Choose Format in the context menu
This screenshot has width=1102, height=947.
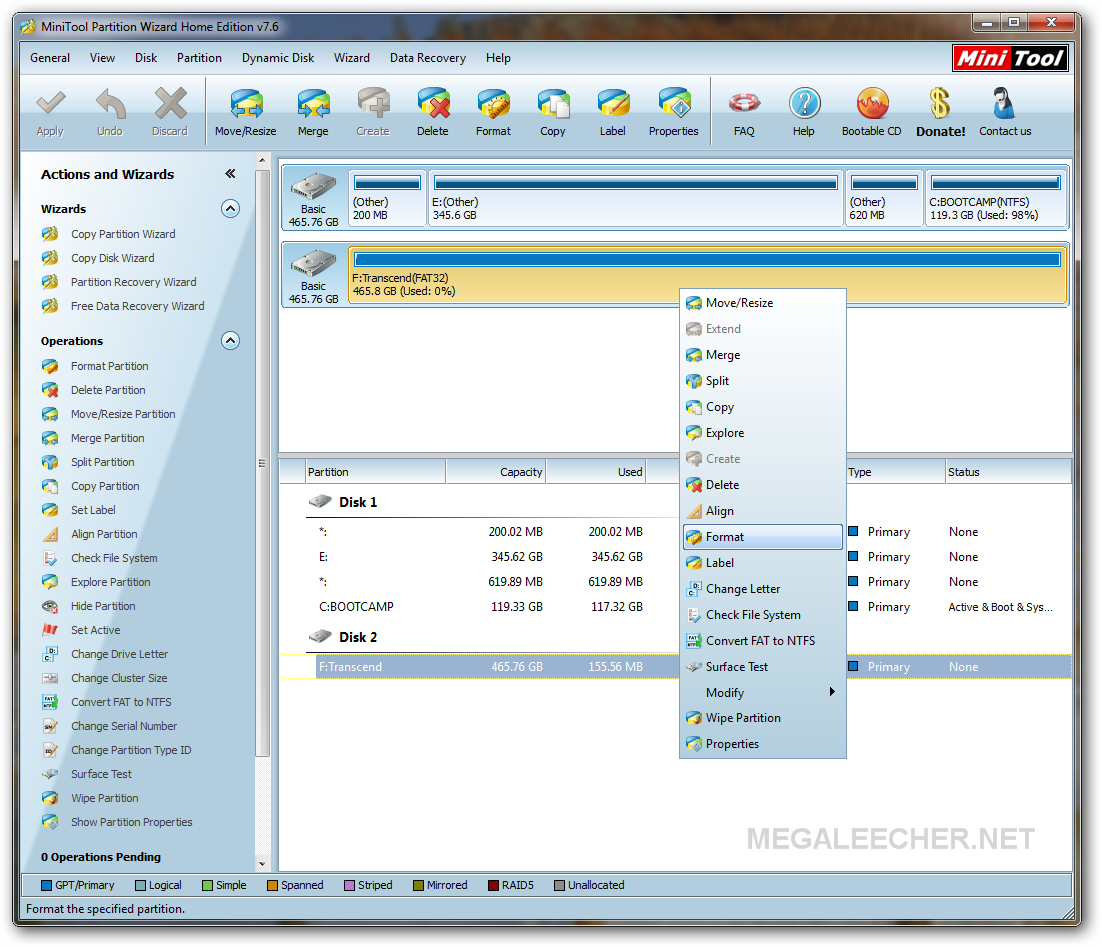click(763, 537)
